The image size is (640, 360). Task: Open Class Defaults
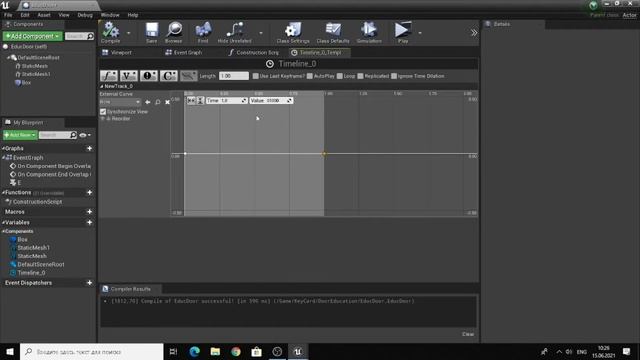(x=333, y=32)
